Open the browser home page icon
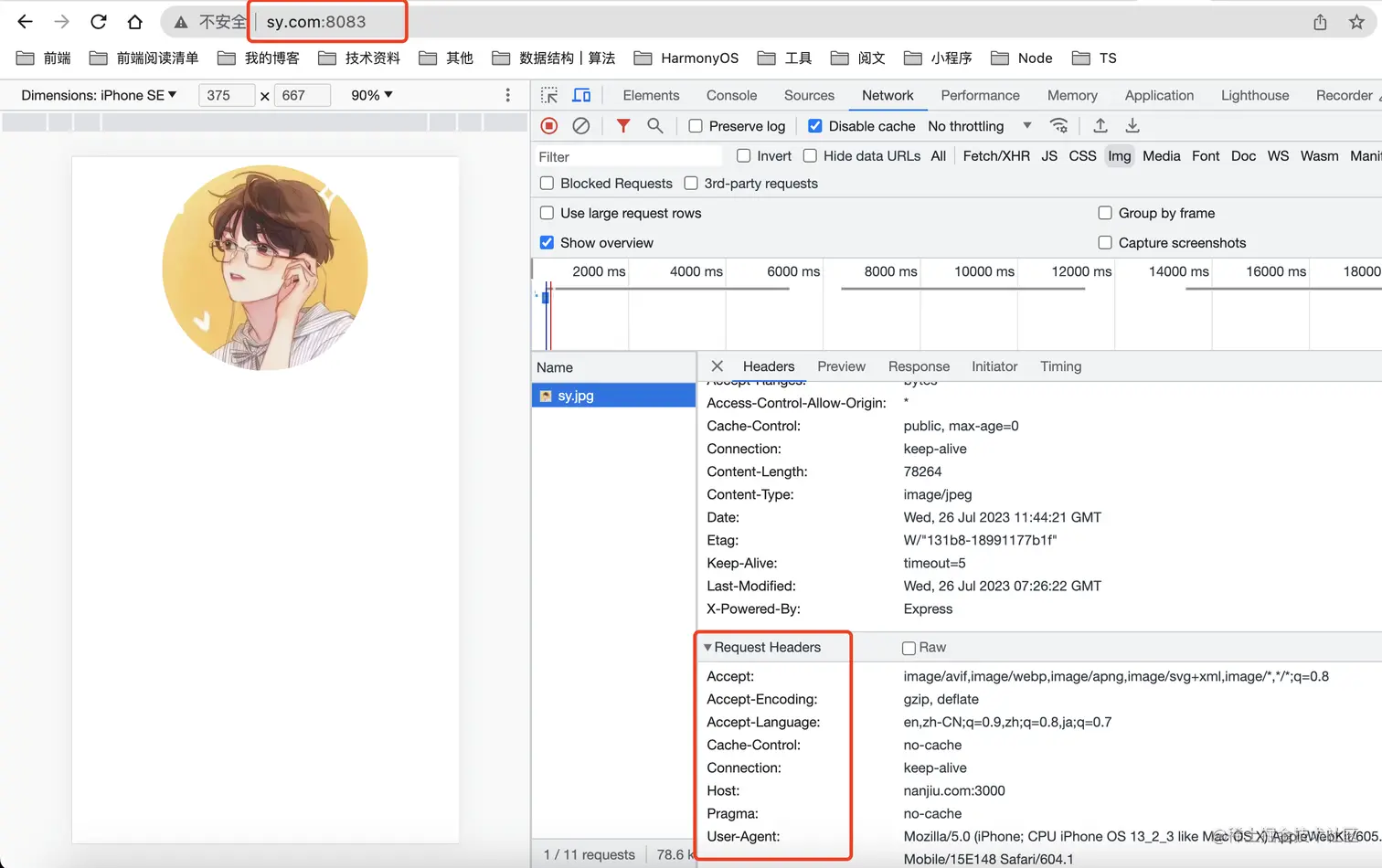Screen dimensions: 1382x868 click(x=134, y=22)
